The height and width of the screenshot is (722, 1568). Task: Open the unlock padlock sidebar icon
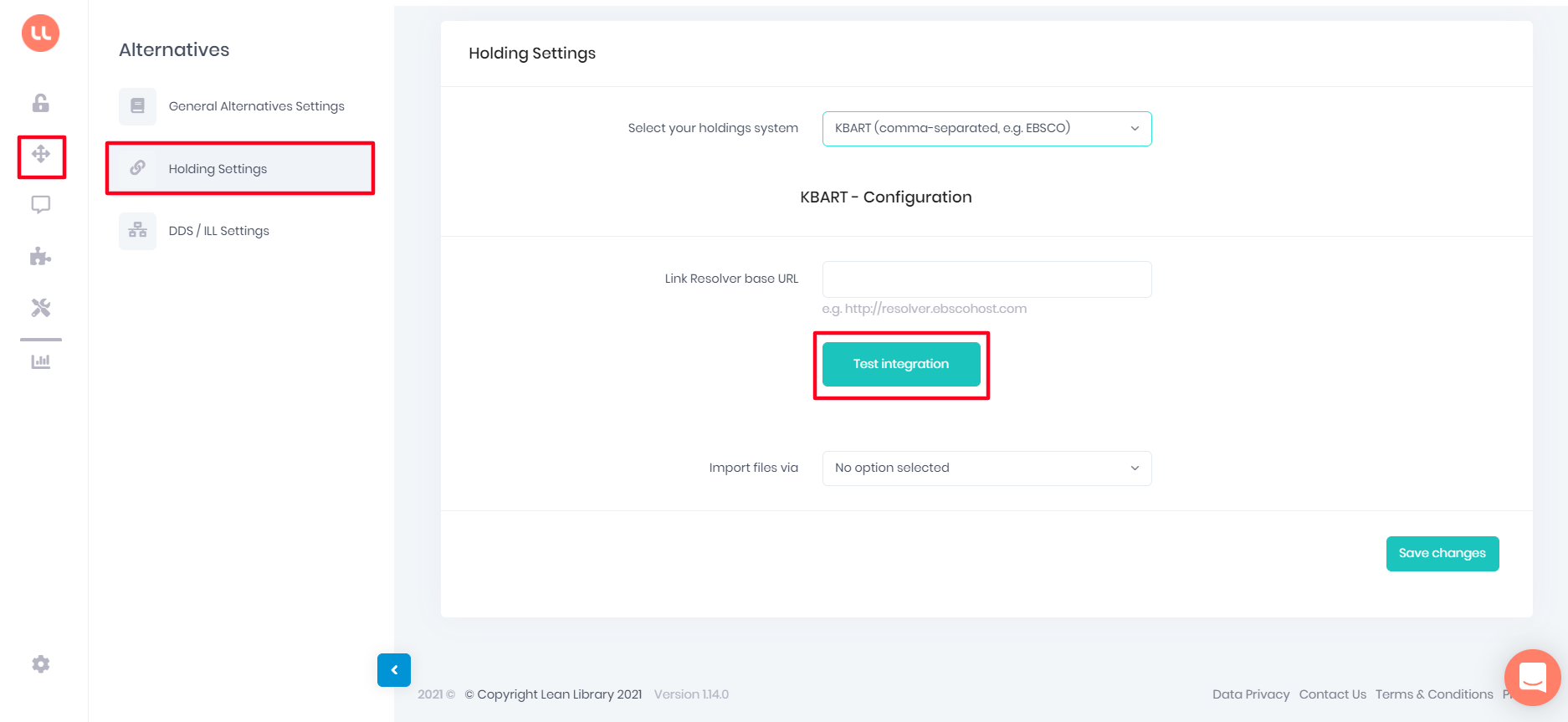coord(40,103)
